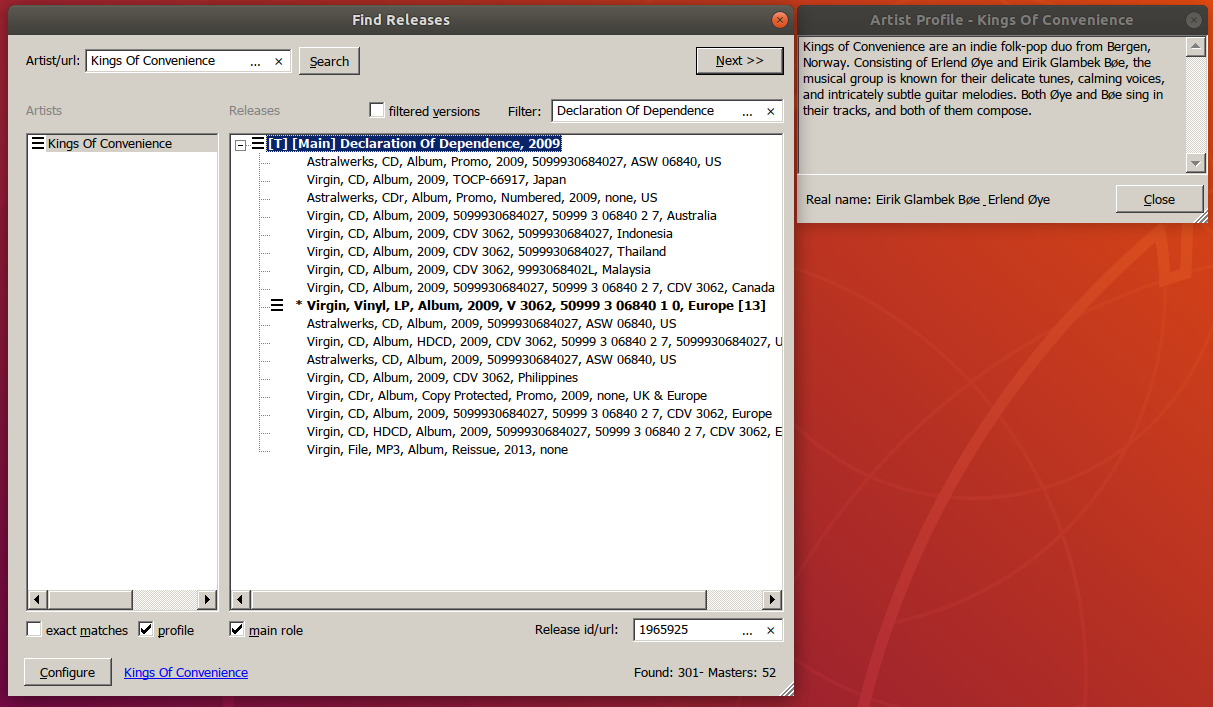Click list icon beside Main Declaration Of Dependence
Image resolution: width=1213 pixels, height=707 pixels.
[258, 144]
